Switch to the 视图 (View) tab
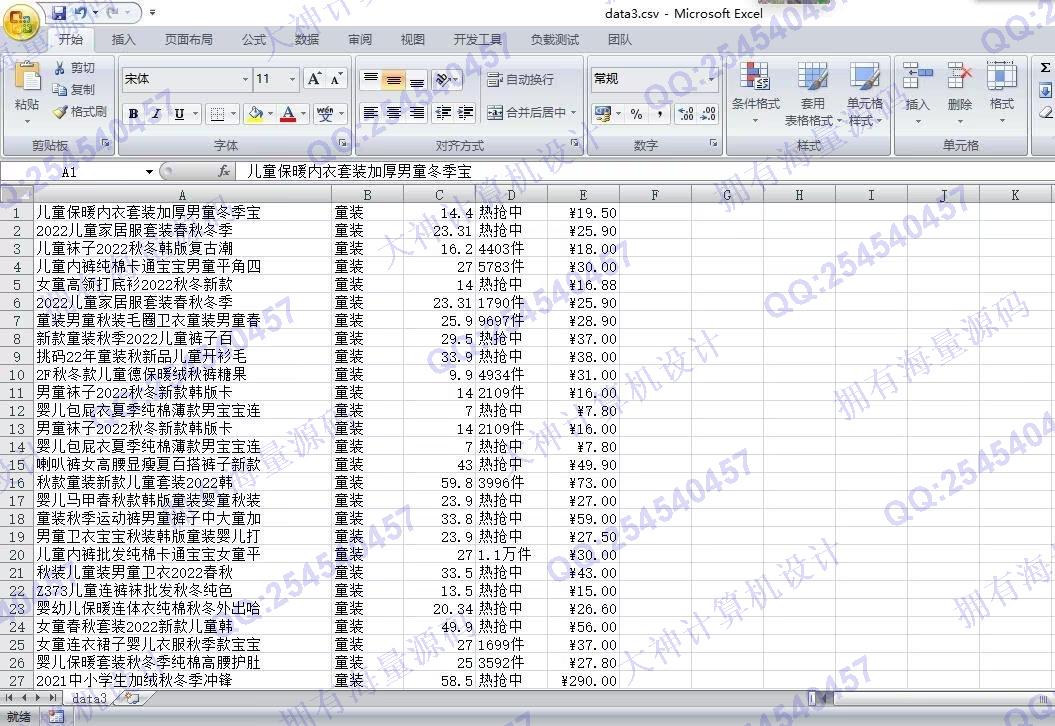Screen dimensions: 1055x726 coord(412,40)
